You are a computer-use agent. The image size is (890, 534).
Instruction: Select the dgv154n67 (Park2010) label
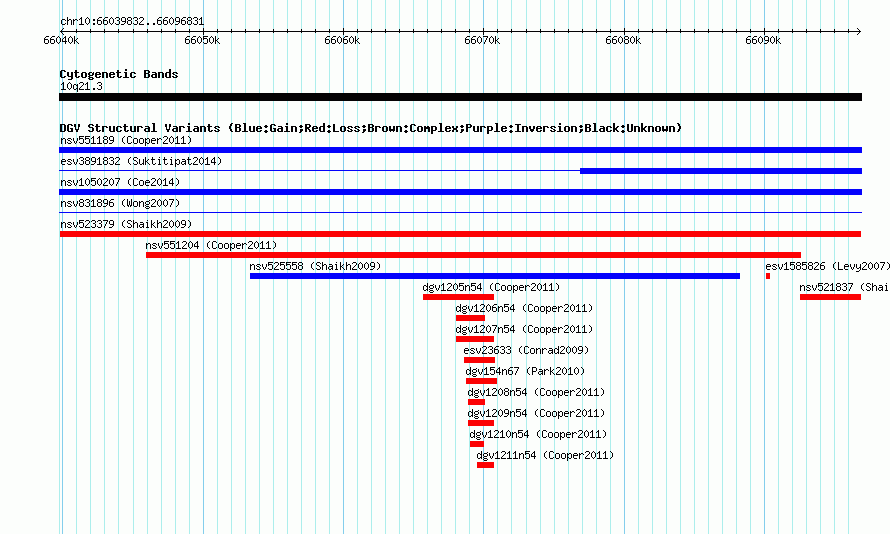pyautogui.click(x=525, y=371)
